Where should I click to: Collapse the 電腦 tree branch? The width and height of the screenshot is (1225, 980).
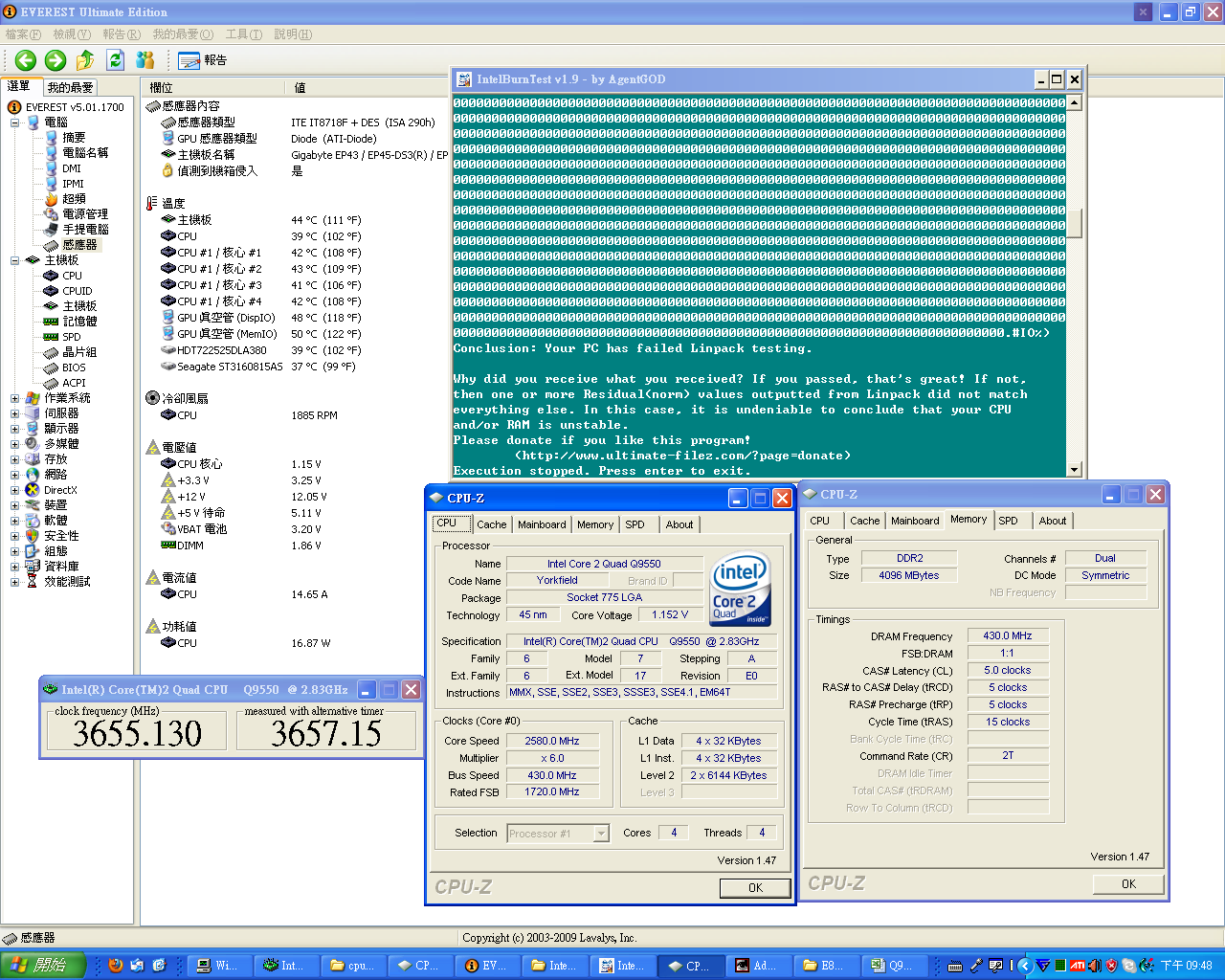pyautogui.click(x=15, y=122)
